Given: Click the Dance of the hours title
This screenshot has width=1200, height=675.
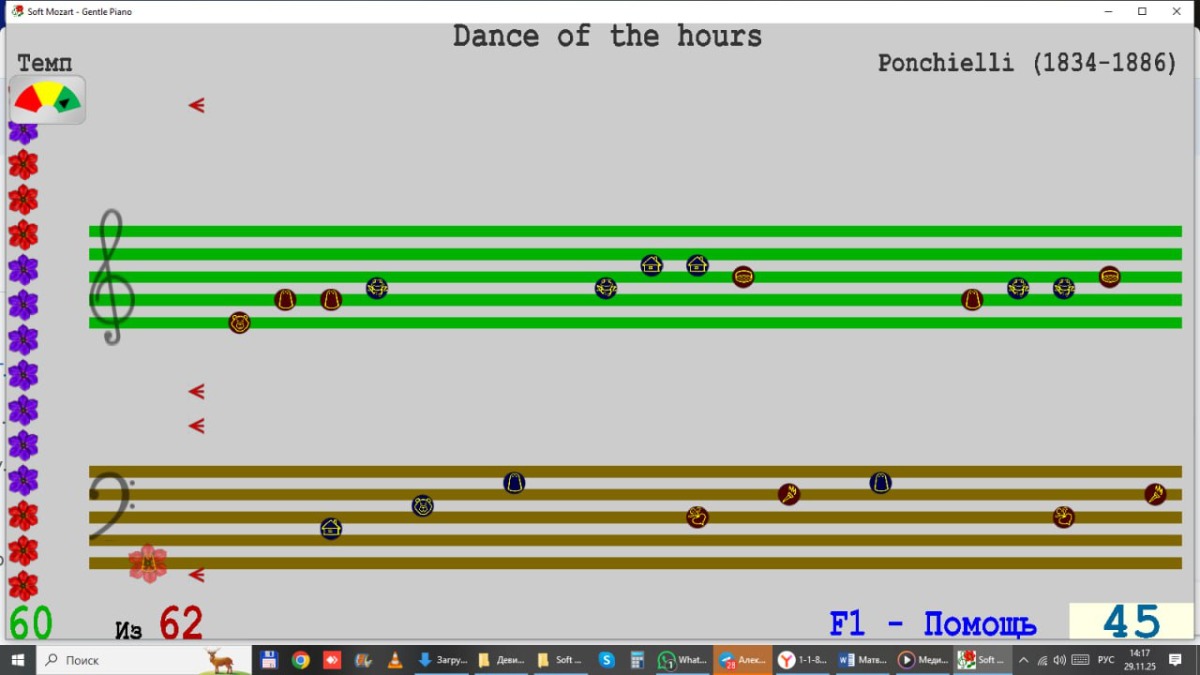Looking at the screenshot, I should 607,37.
